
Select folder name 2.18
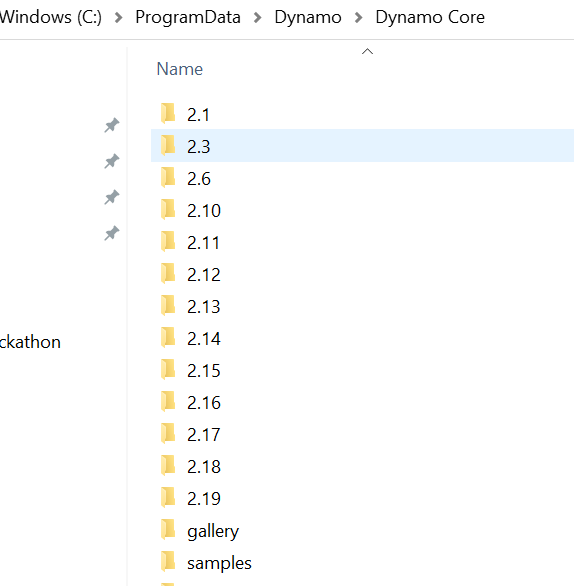[204, 467]
